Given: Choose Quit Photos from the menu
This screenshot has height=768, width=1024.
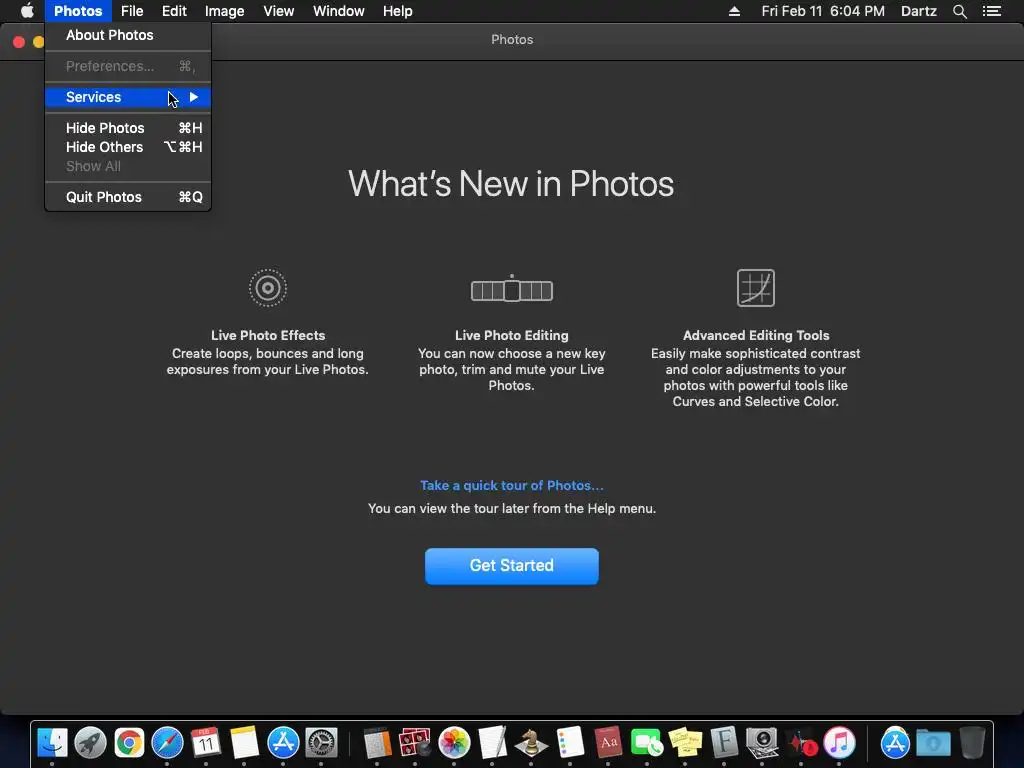Looking at the screenshot, I should 128,197.
